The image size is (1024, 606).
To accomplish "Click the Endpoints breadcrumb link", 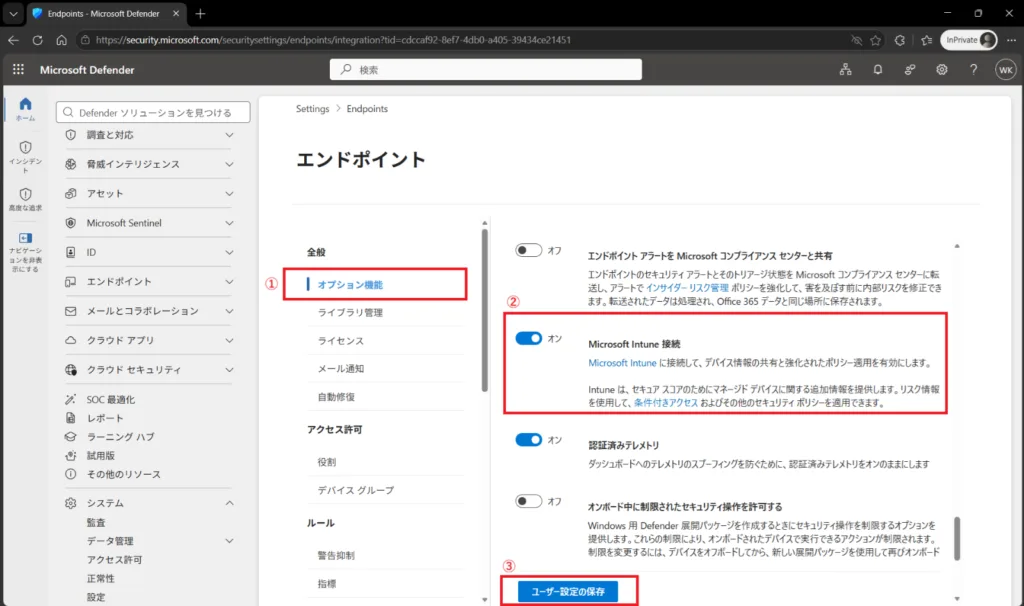I will (x=367, y=108).
